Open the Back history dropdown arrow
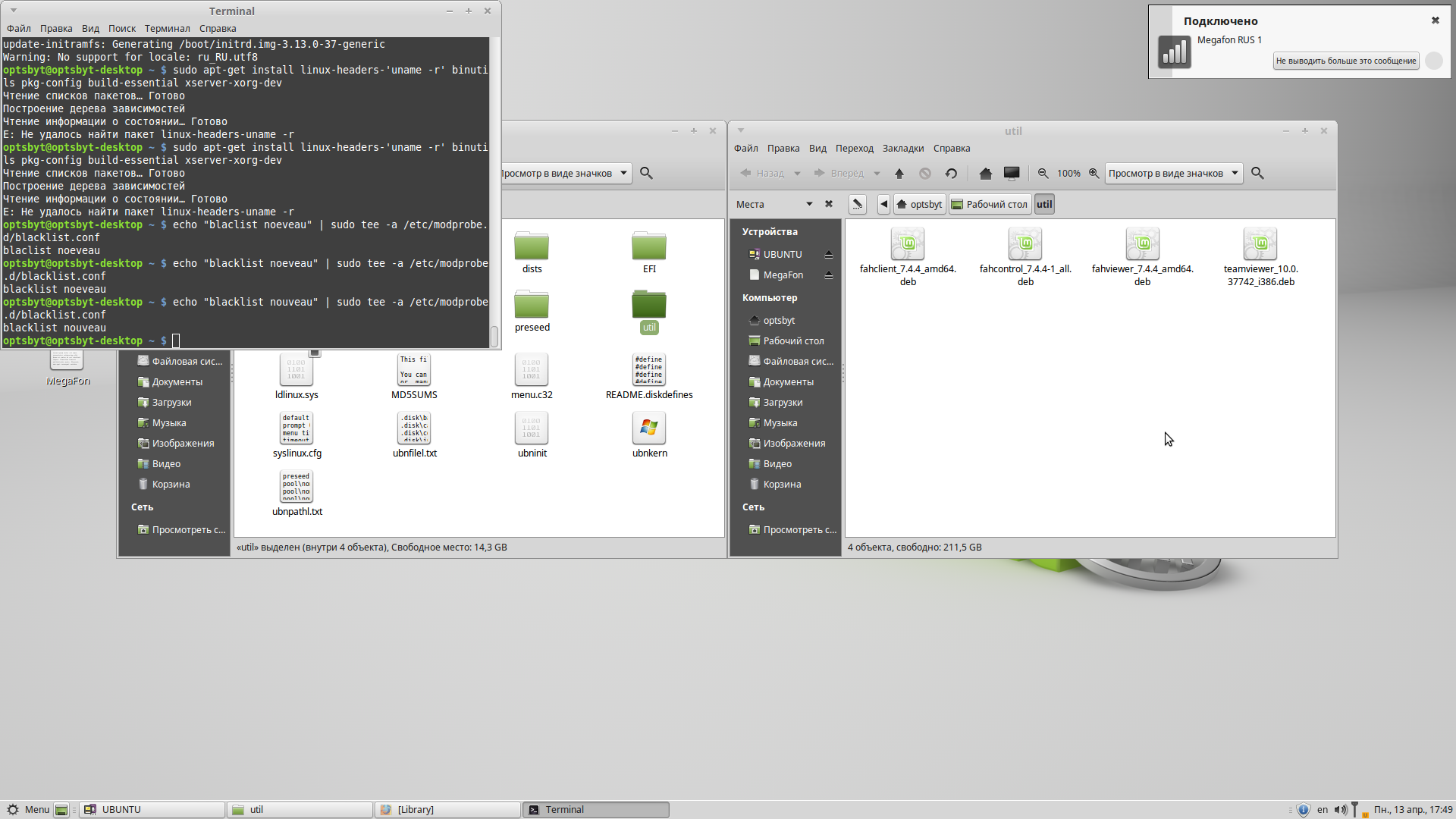The width and height of the screenshot is (1456, 819). coord(797,174)
